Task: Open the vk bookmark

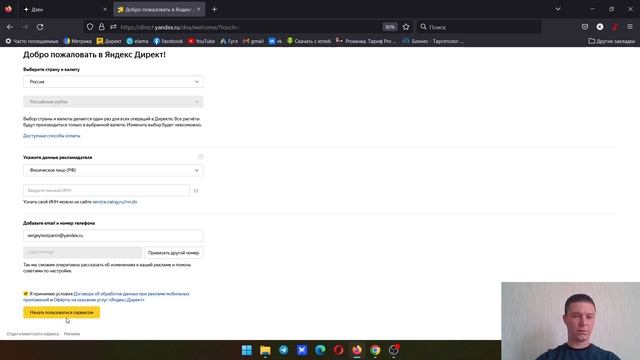Action: [275, 41]
